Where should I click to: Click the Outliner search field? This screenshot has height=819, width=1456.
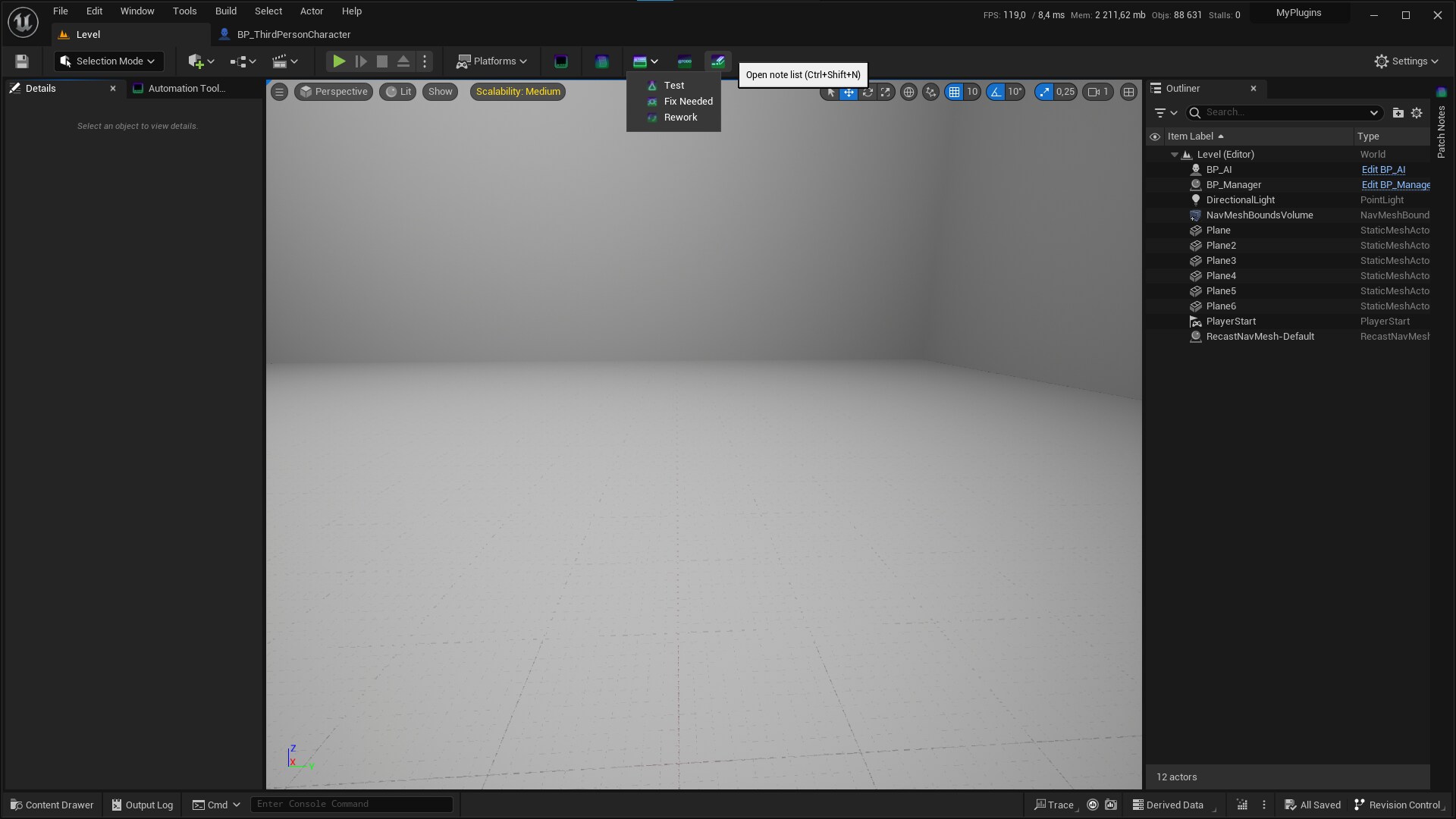click(1284, 113)
